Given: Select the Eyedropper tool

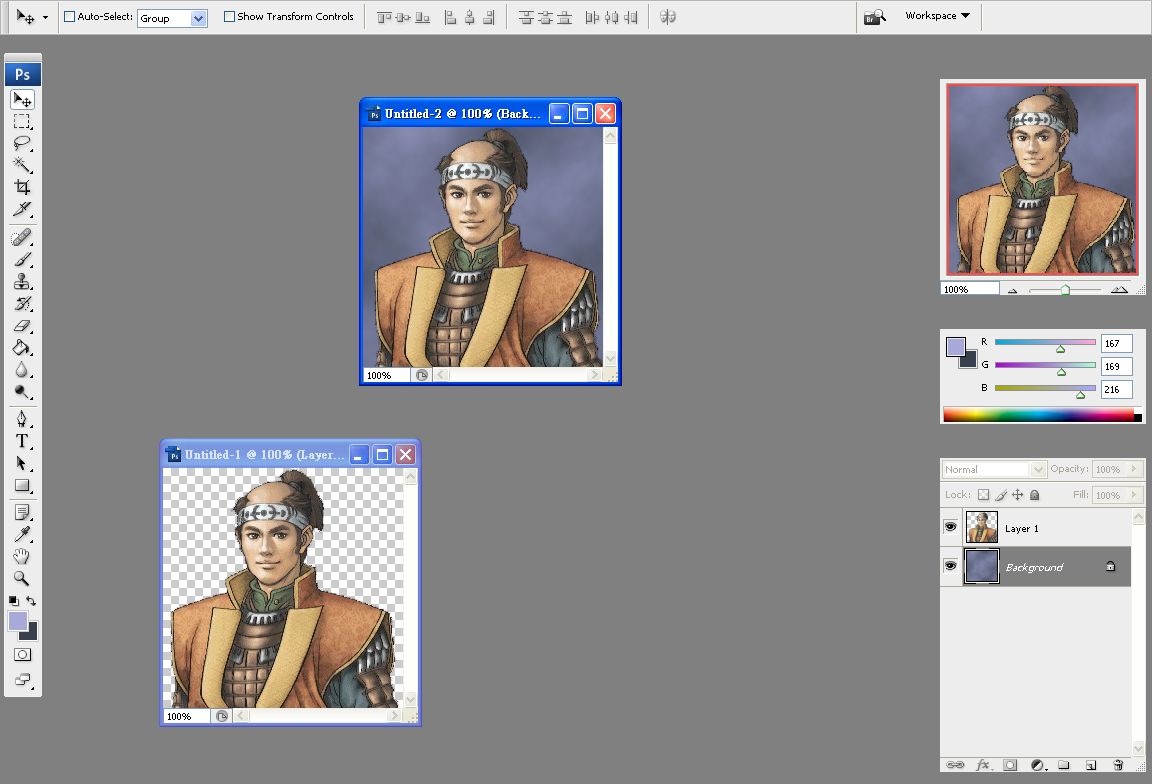Looking at the screenshot, I should coord(22,534).
